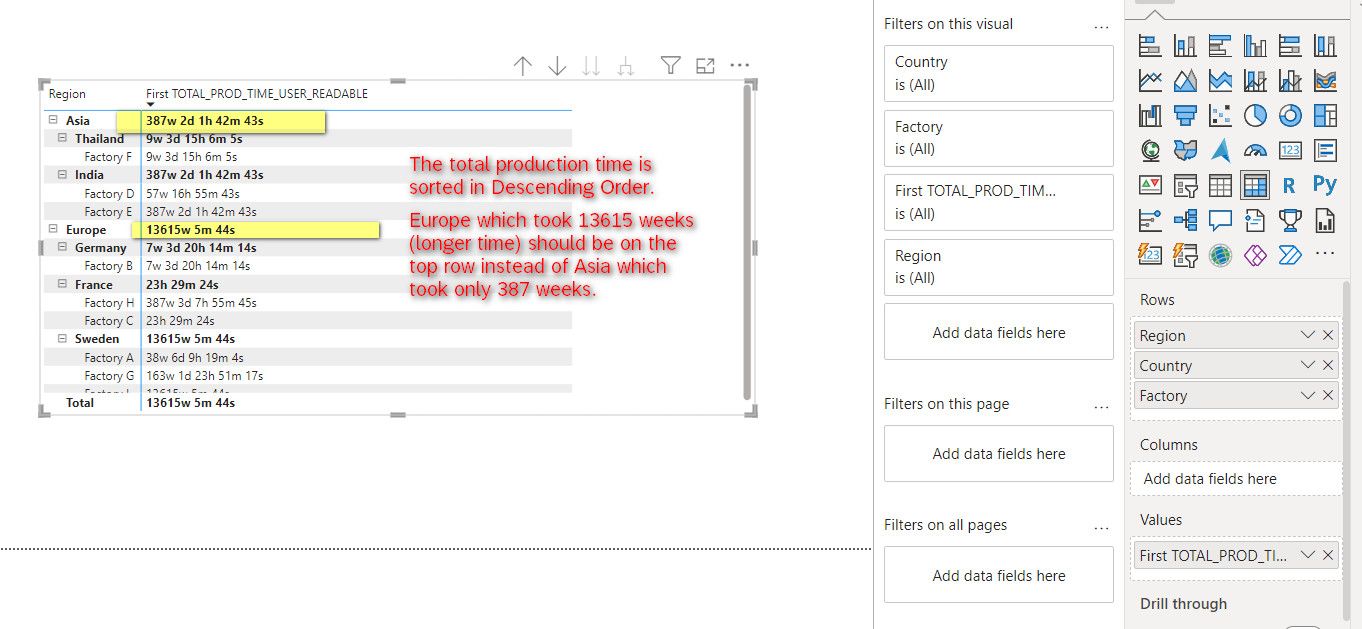The width and height of the screenshot is (1362, 629).
Task: Select the Scatter chart visual
Action: coord(1220,115)
